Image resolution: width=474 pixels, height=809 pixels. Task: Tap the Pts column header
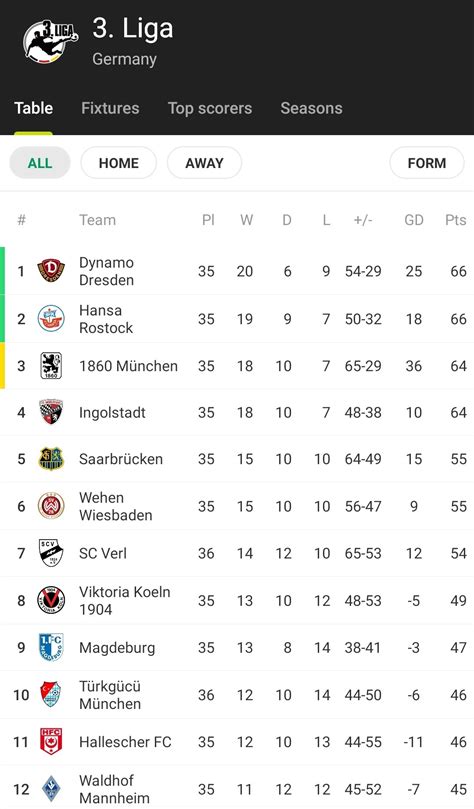(456, 220)
